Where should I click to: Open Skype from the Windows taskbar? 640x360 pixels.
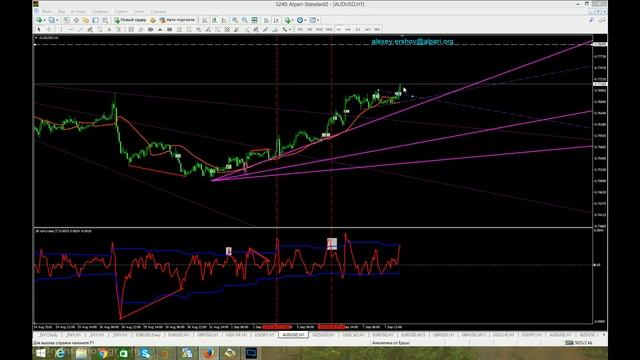coord(144,353)
